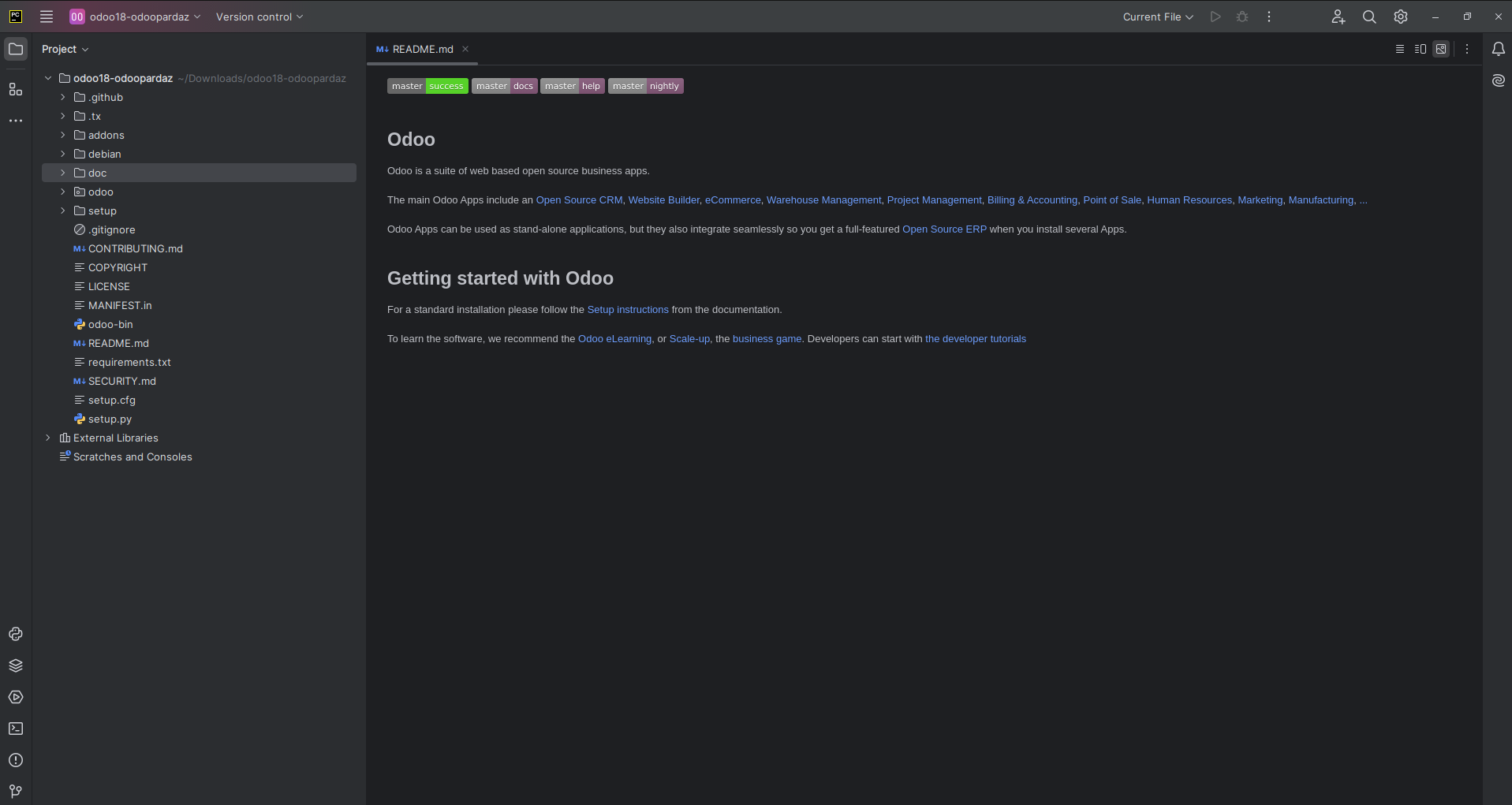Image resolution: width=1512 pixels, height=805 pixels.
Task: Open the Terminal tool window
Action: point(16,729)
